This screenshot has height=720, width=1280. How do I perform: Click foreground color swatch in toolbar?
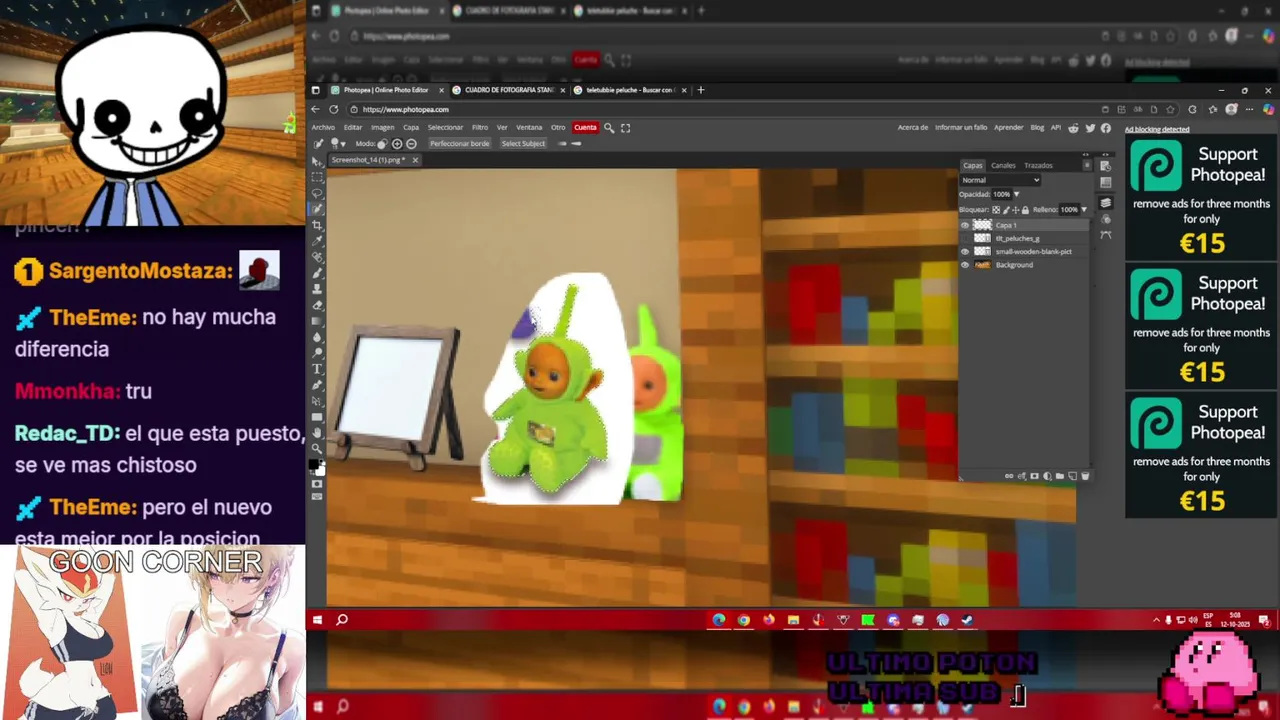tap(313, 464)
